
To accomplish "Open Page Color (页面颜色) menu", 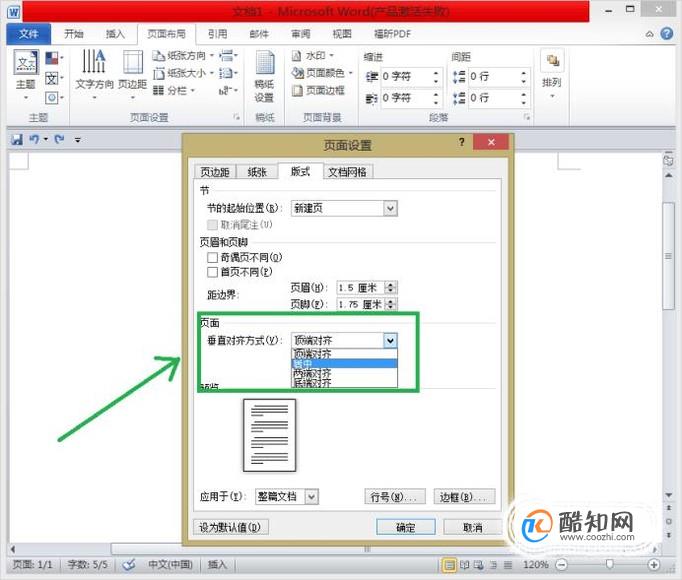I will pyautogui.click(x=322, y=73).
